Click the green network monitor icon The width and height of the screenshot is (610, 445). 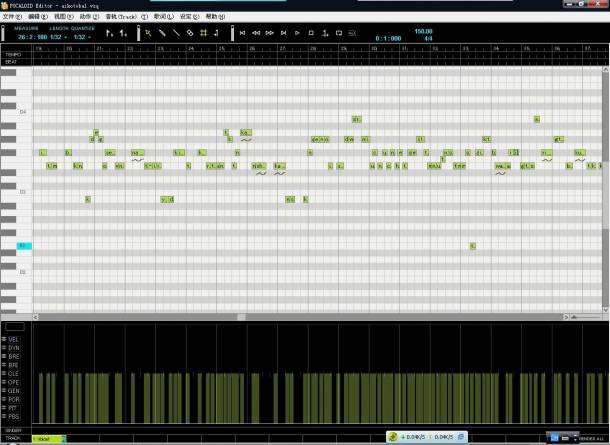coord(393,437)
